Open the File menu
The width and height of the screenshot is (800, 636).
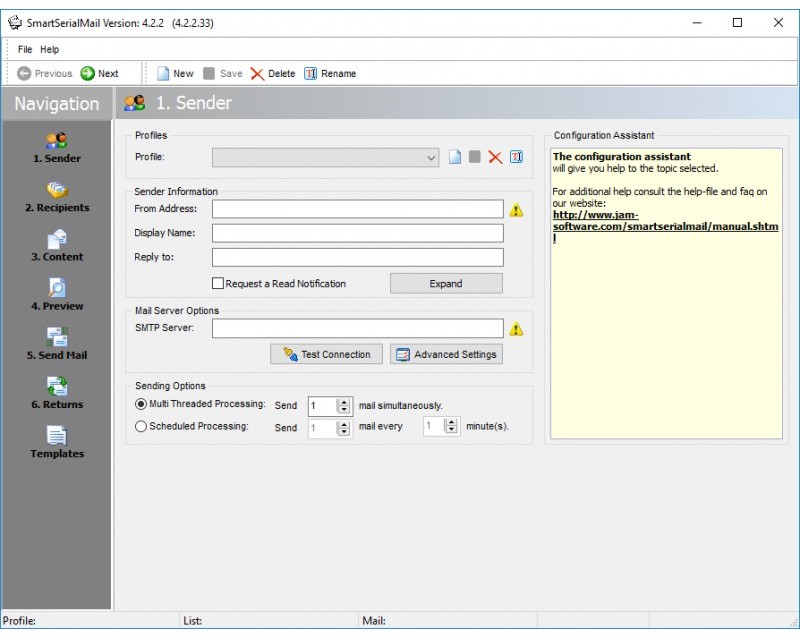(x=25, y=49)
